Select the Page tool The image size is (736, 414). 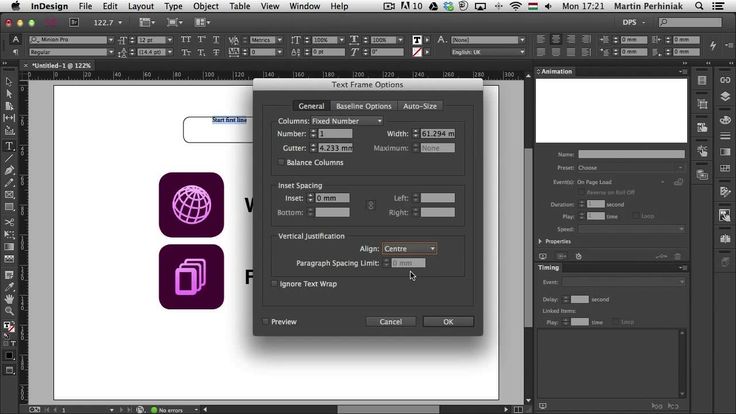[x=9, y=106]
